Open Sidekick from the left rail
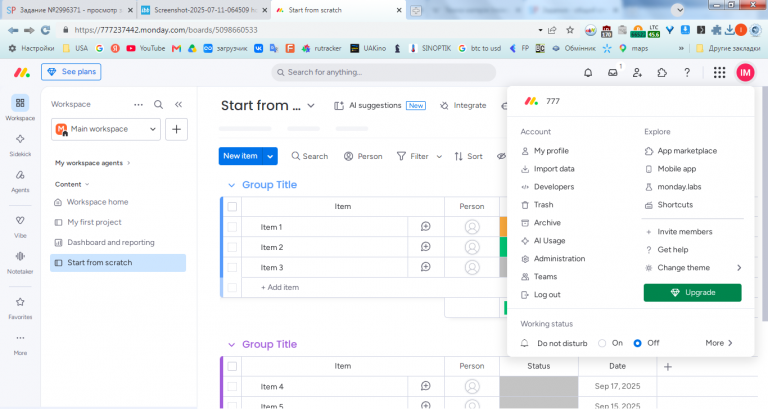This screenshot has width=768, height=409. [x=20, y=139]
